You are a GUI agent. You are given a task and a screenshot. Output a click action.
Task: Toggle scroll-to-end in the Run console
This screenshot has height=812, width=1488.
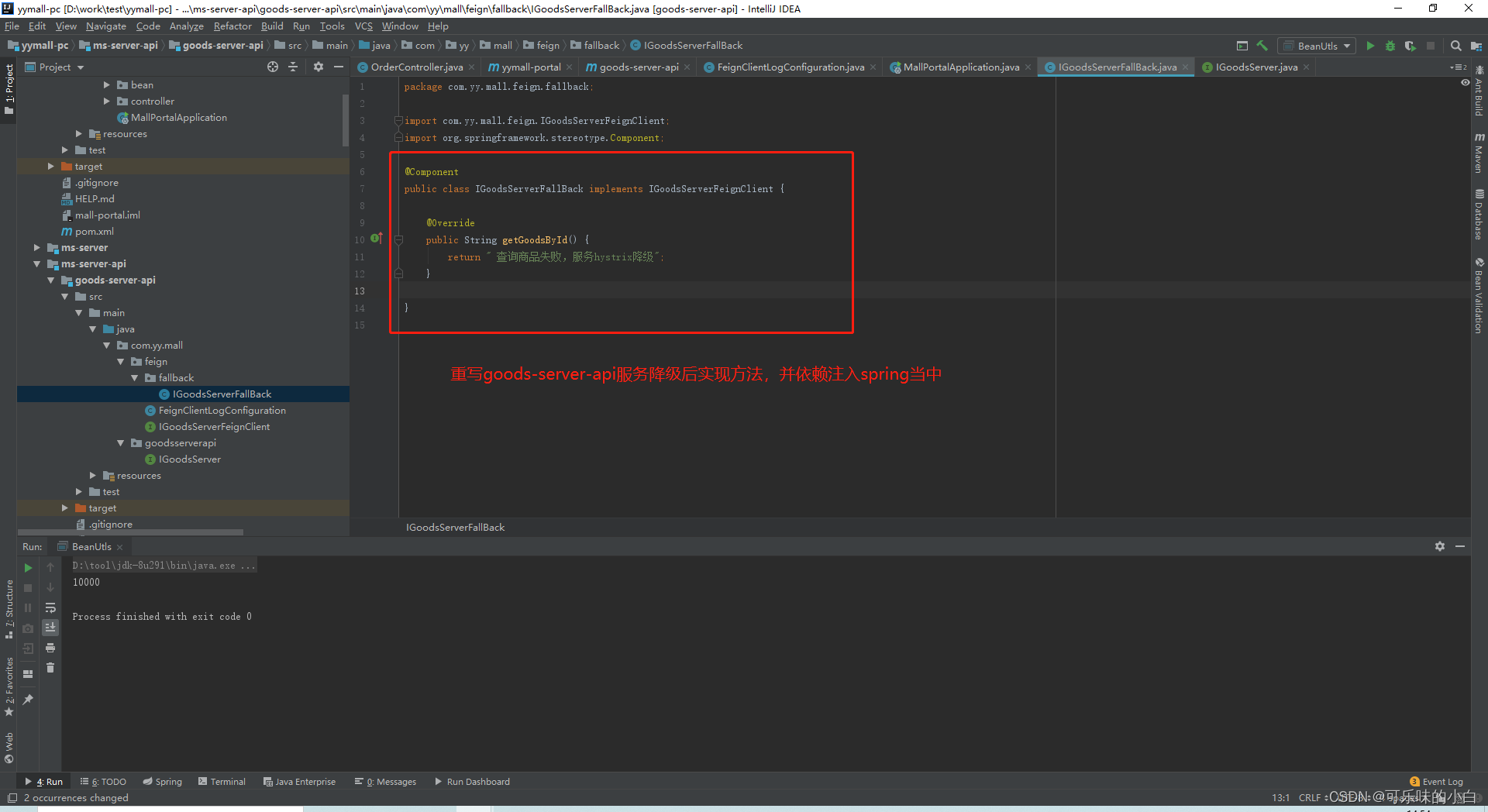(x=50, y=628)
